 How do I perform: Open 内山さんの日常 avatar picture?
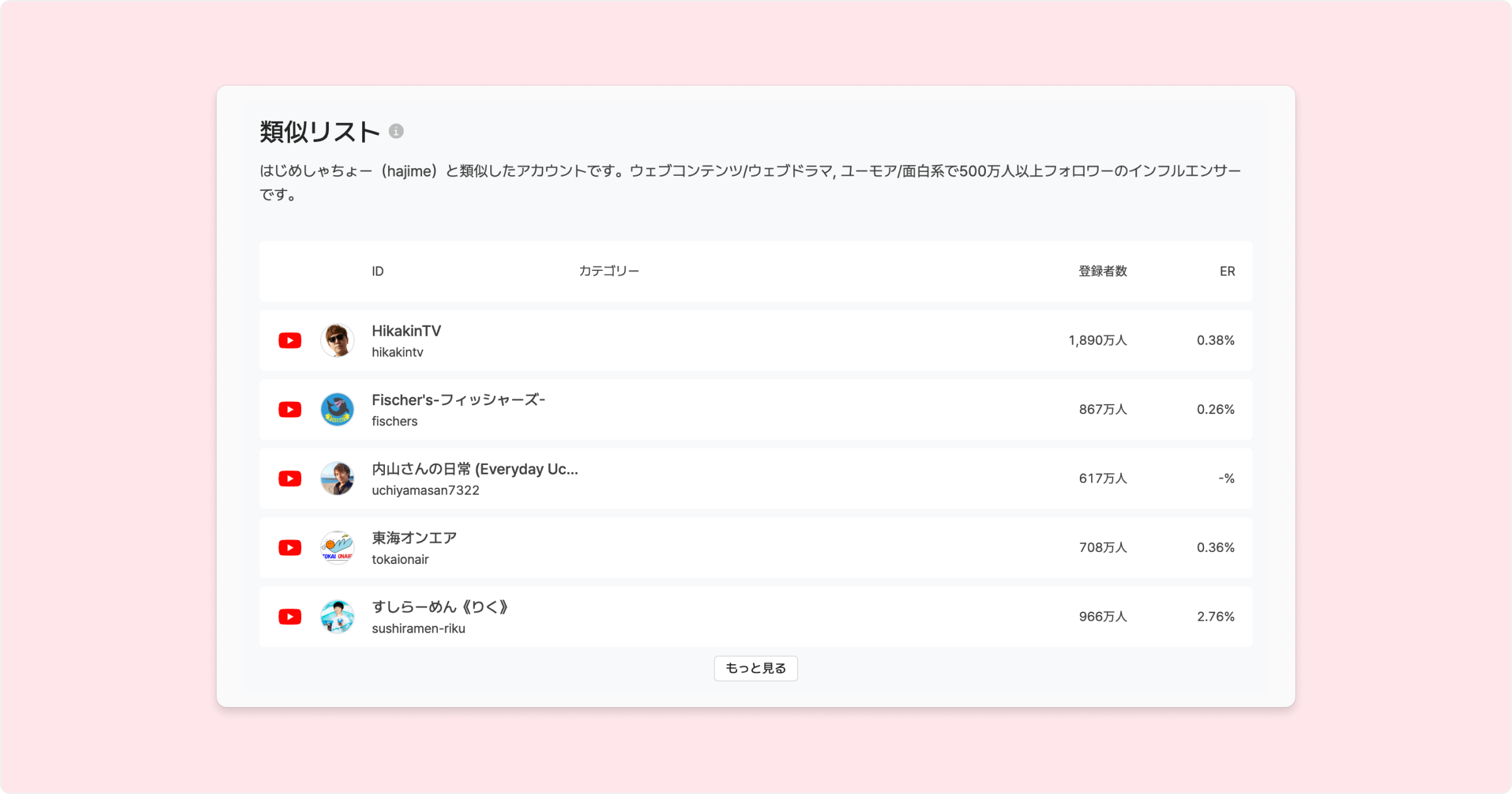pyautogui.click(x=337, y=478)
